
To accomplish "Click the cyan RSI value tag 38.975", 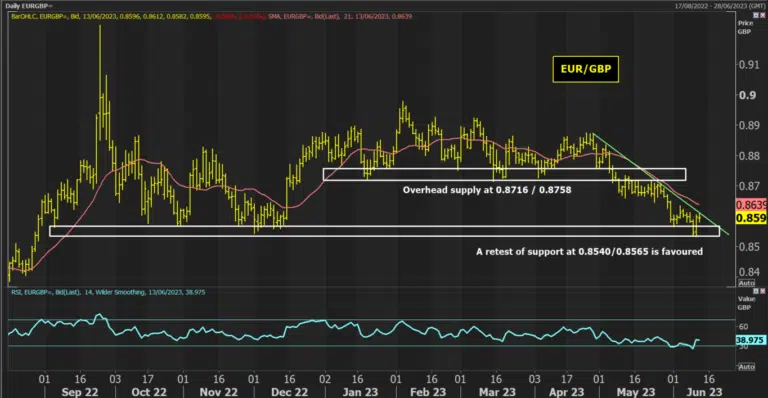I will point(750,340).
